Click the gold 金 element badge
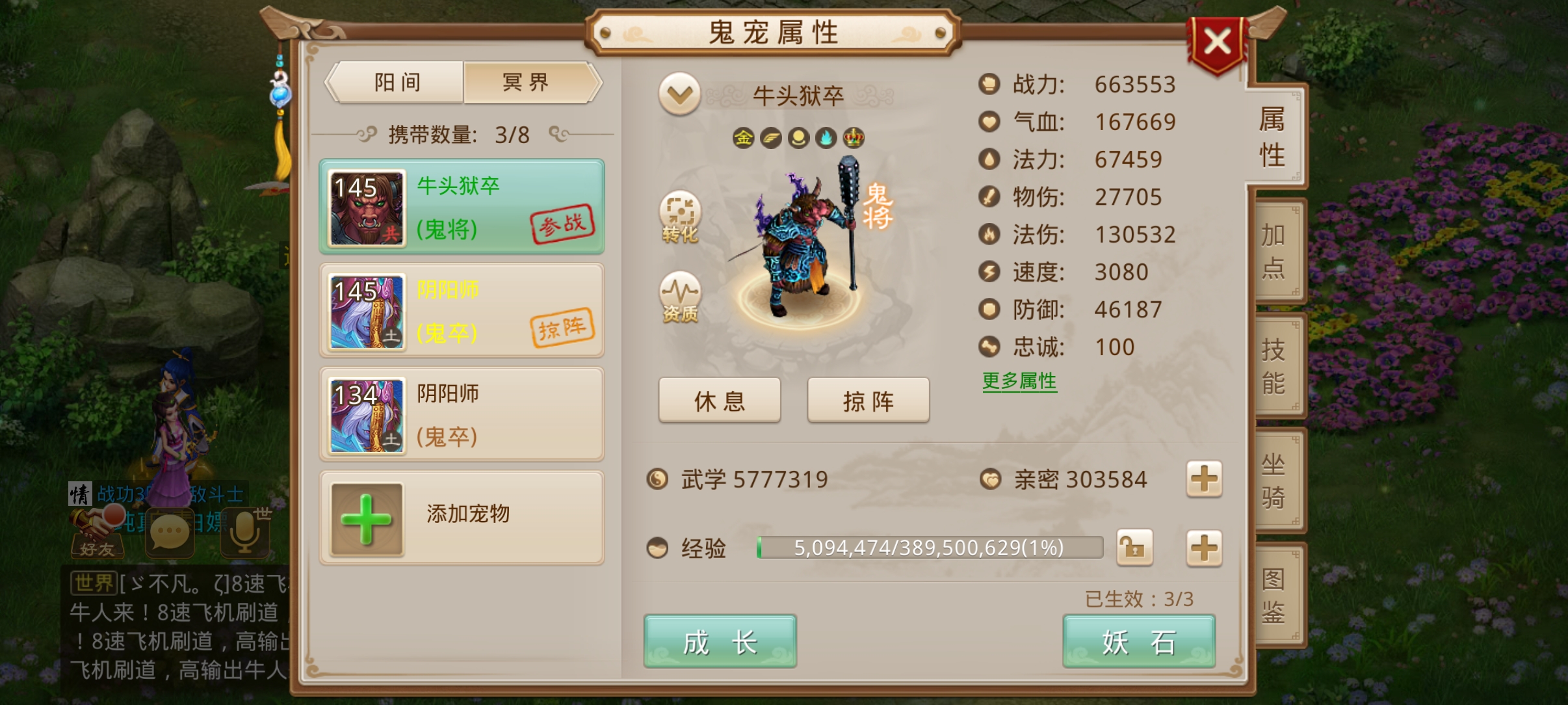 pyautogui.click(x=743, y=138)
